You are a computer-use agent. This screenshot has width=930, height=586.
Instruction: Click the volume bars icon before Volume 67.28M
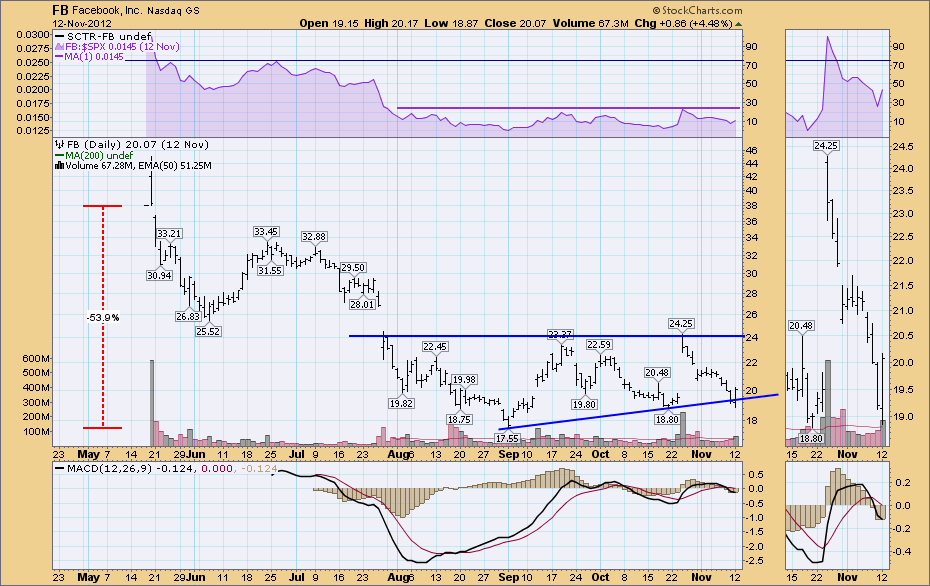pyautogui.click(x=59, y=165)
